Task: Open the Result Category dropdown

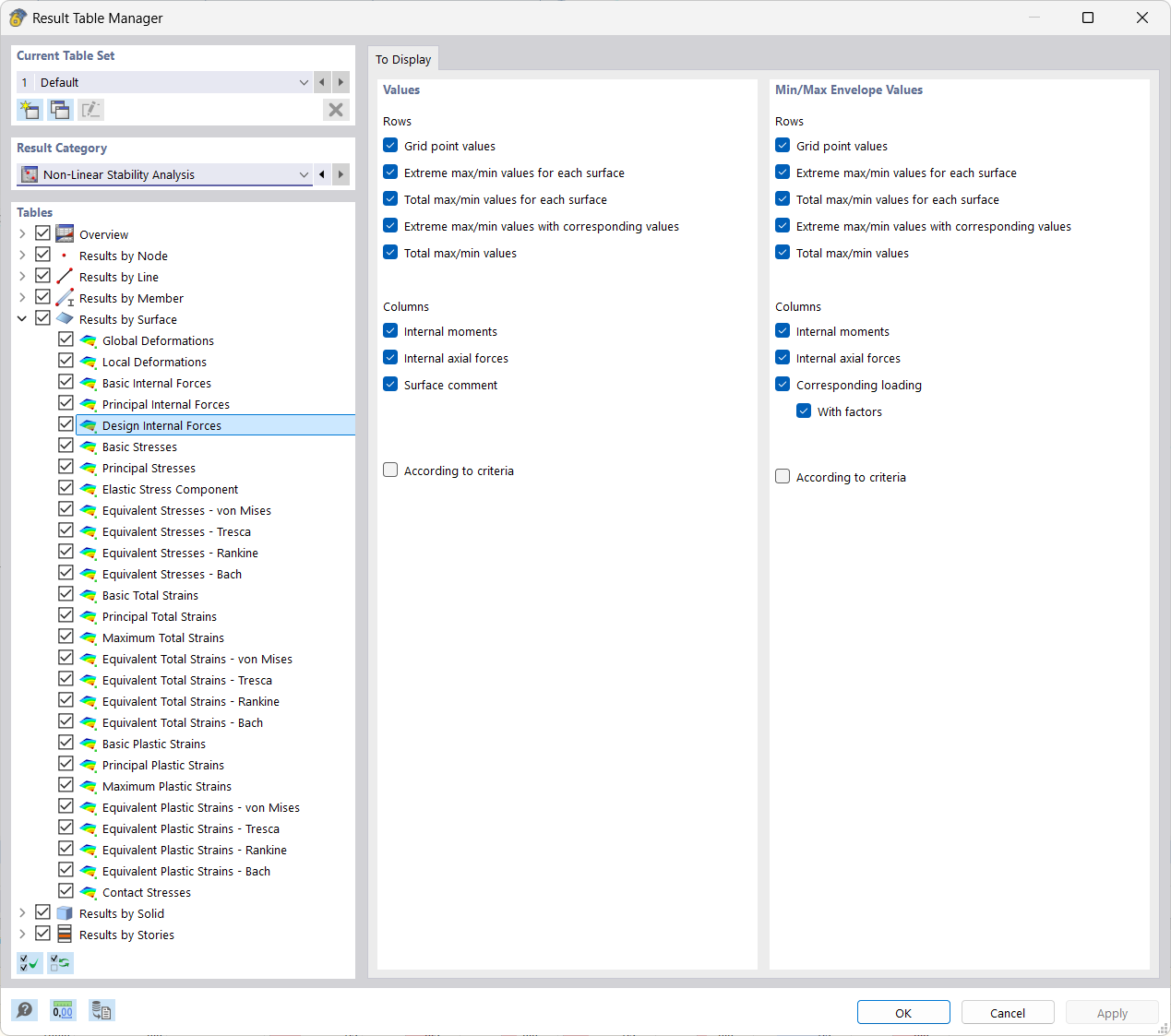Action: (304, 174)
